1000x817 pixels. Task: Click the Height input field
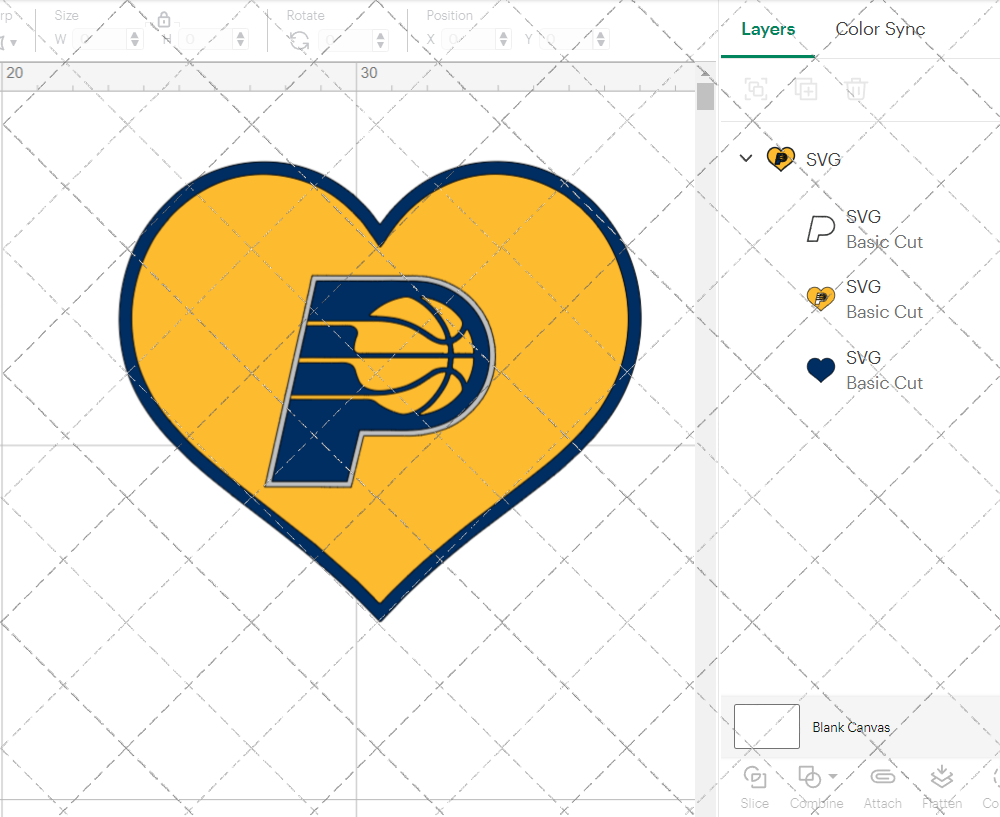206,40
